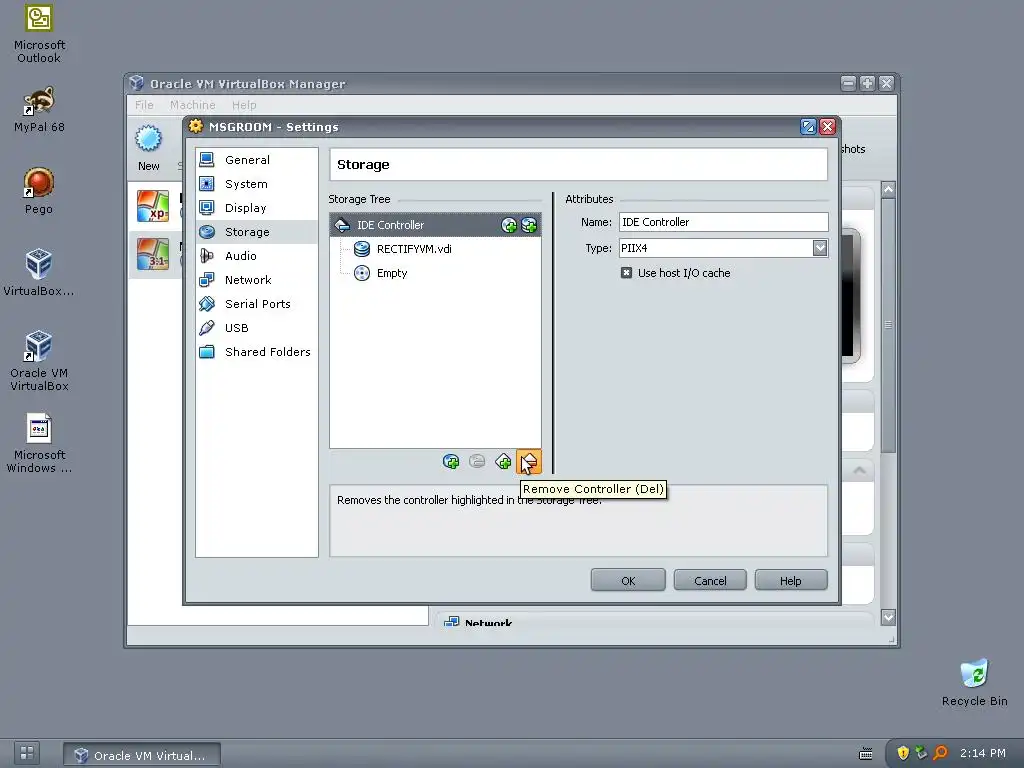1024x768 pixels.
Task: Click the Manager window scrollbar up arrow
Action: coord(888,190)
